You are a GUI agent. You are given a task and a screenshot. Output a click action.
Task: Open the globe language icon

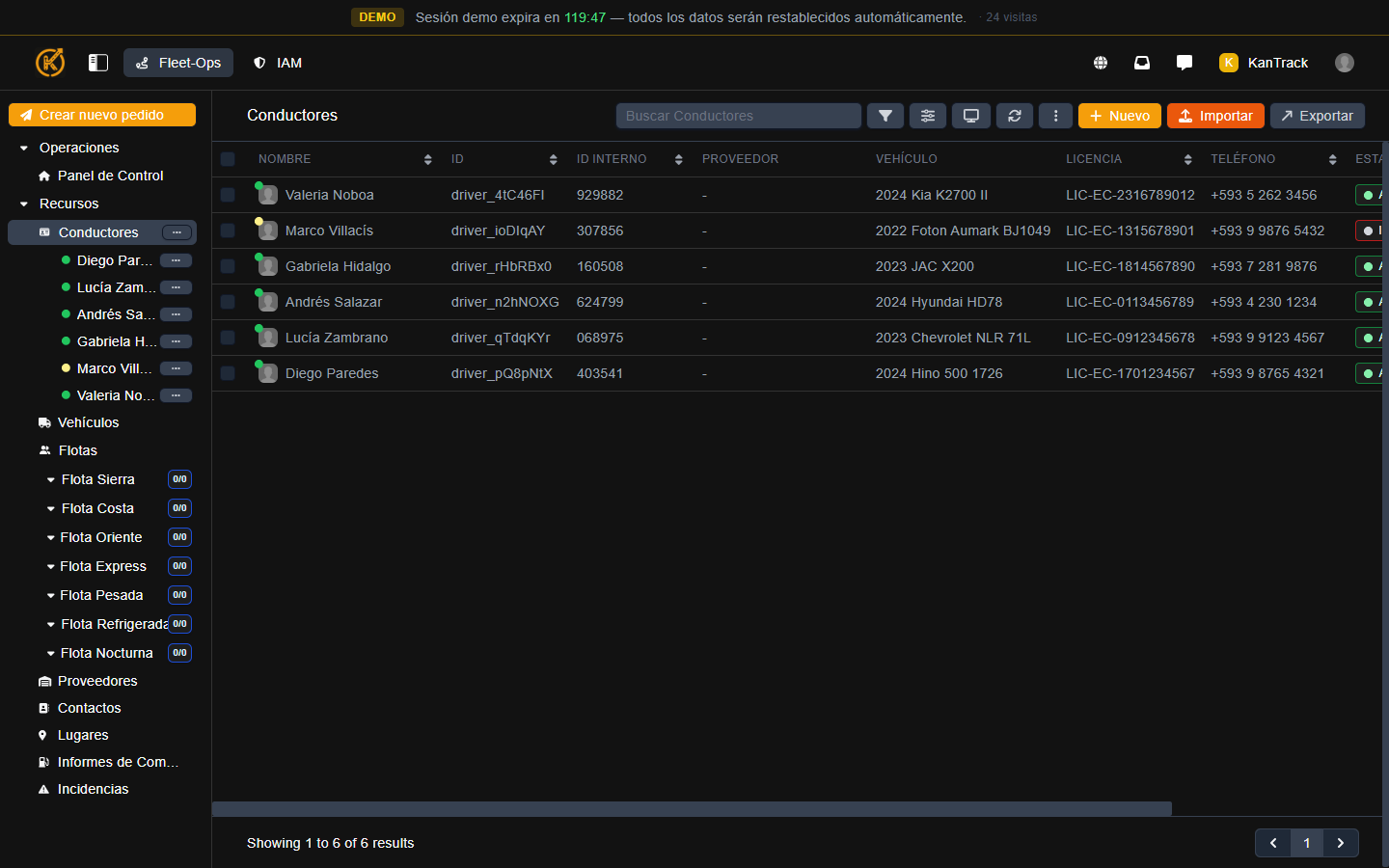point(1101,63)
